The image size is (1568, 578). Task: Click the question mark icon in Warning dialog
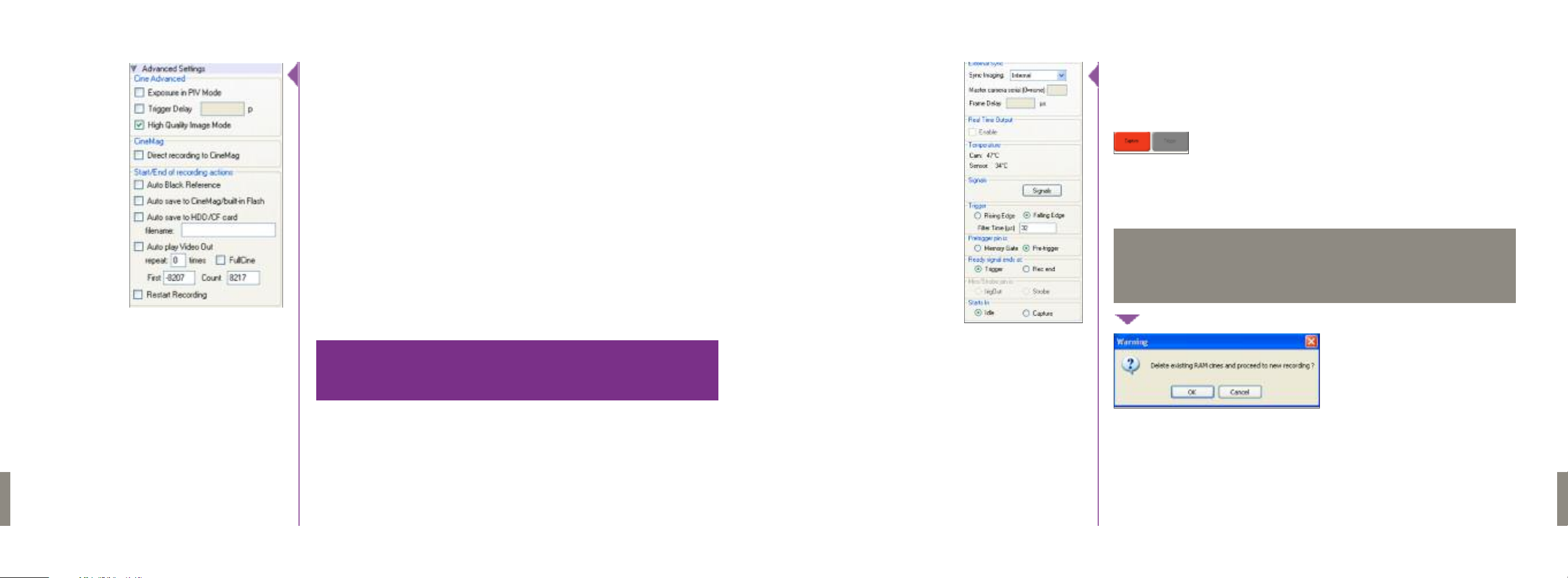pos(1131,365)
